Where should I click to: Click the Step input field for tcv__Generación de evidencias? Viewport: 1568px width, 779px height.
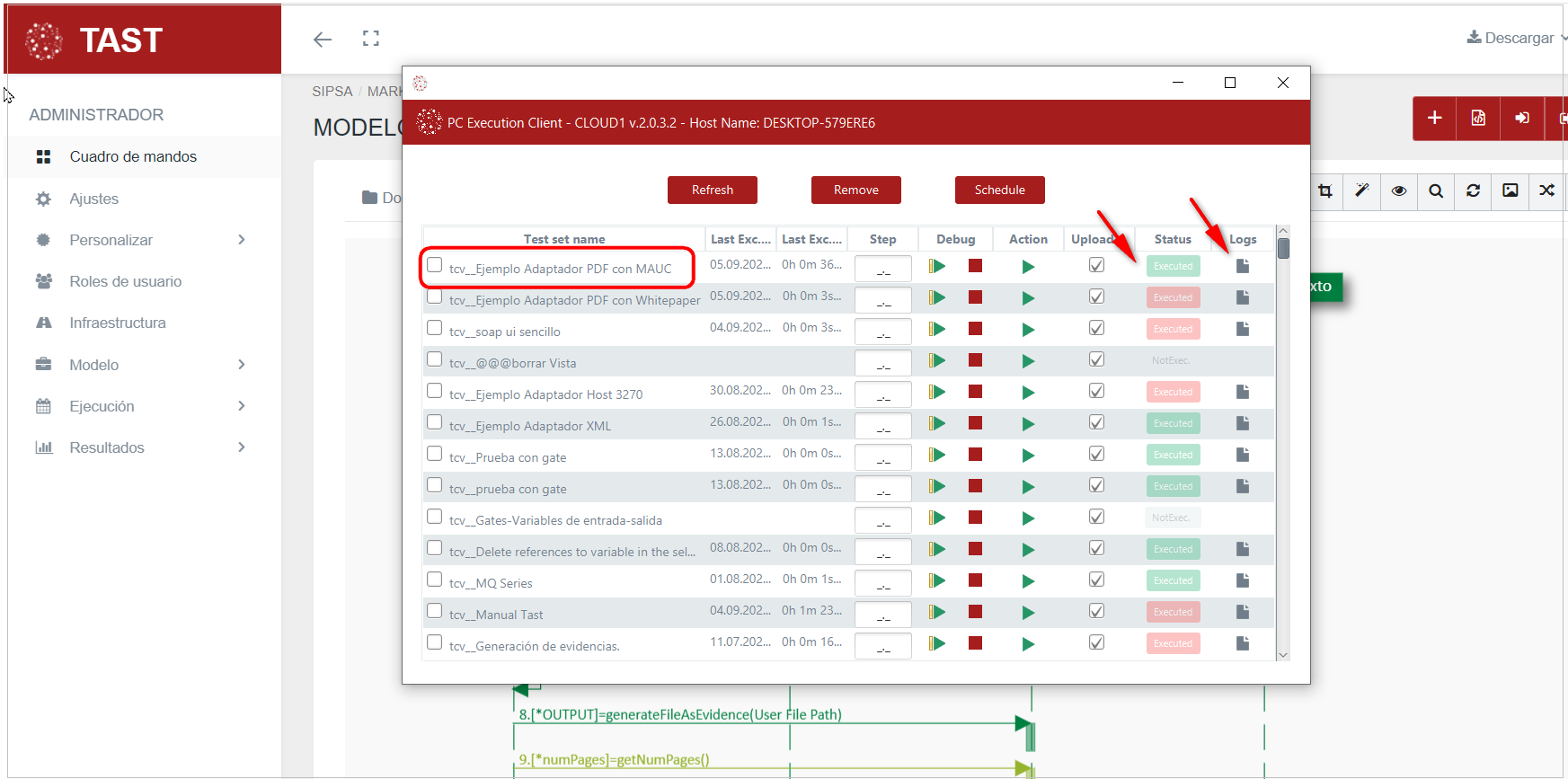click(x=882, y=645)
